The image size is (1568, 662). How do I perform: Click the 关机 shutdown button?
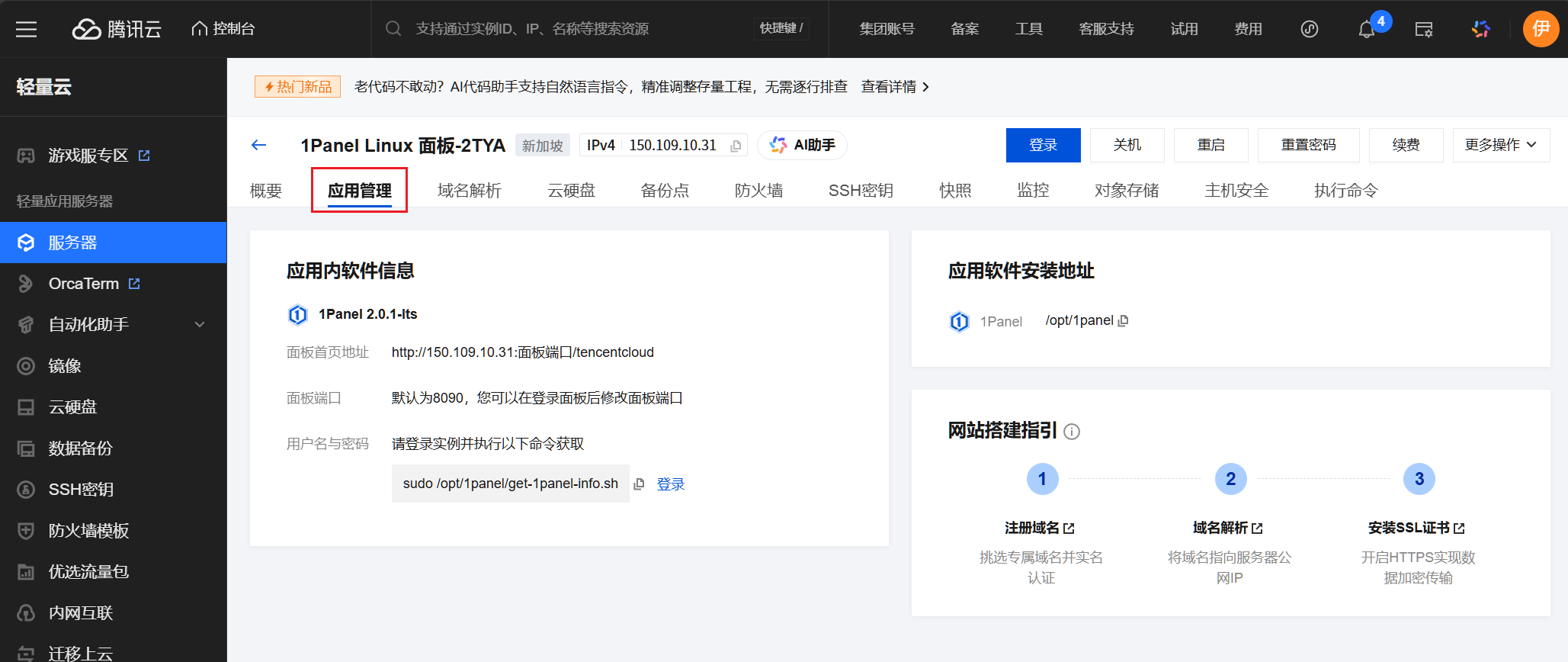pos(1127,145)
